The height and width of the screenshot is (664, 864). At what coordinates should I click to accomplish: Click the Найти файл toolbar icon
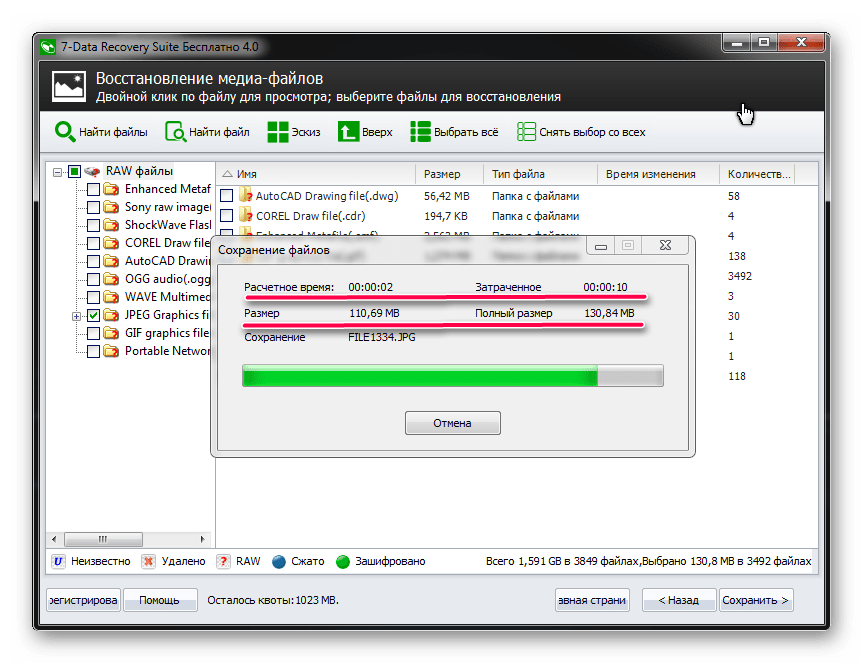(176, 132)
